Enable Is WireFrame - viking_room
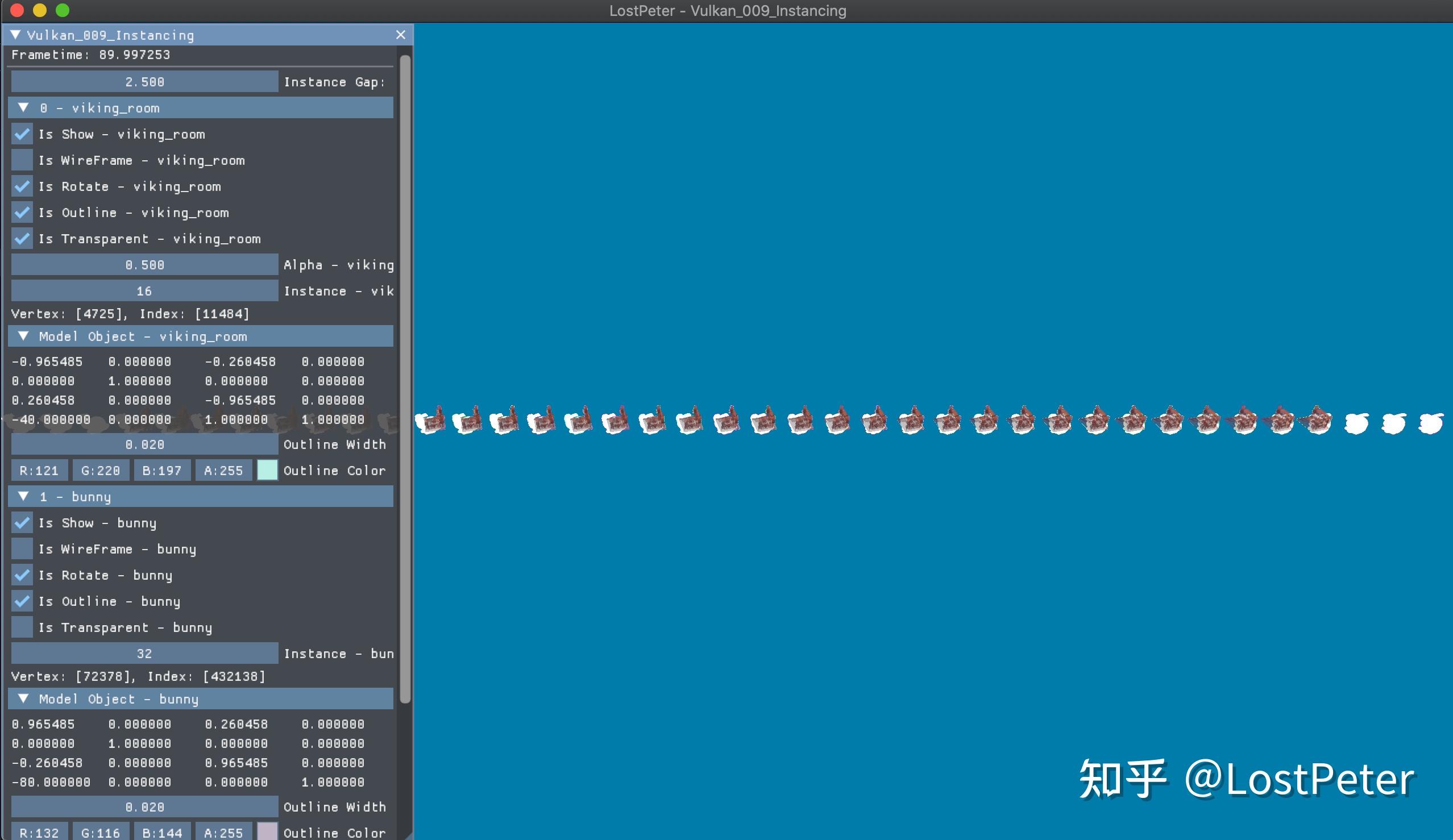The image size is (1453, 840). [22, 160]
